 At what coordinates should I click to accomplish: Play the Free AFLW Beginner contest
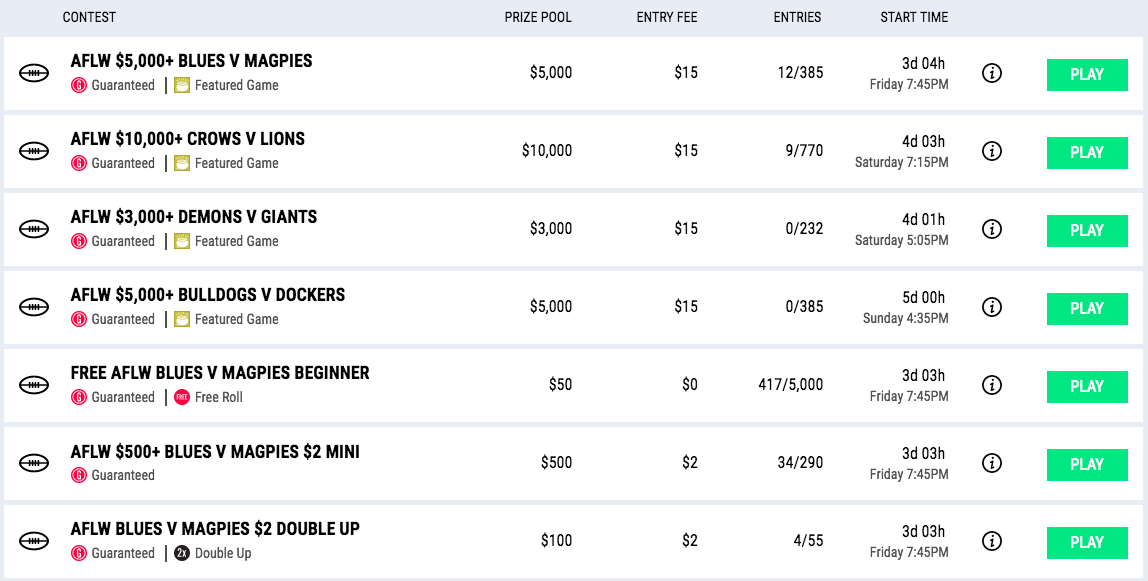coord(1087,386)
